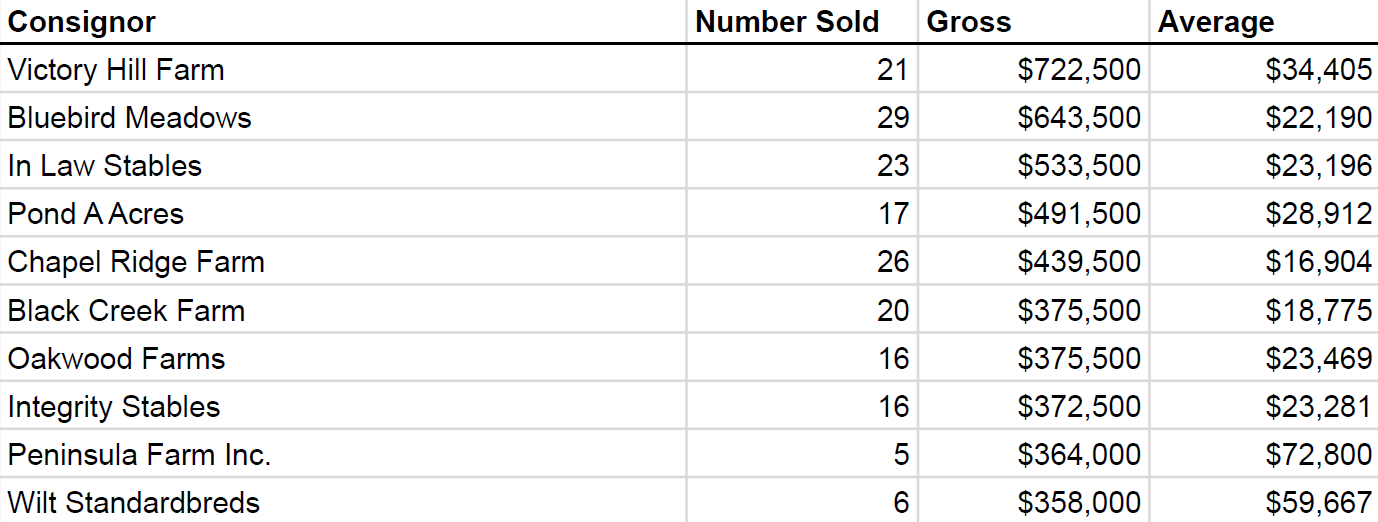
Task: Click the Gross header cell
Action: tap(1033, 21)
